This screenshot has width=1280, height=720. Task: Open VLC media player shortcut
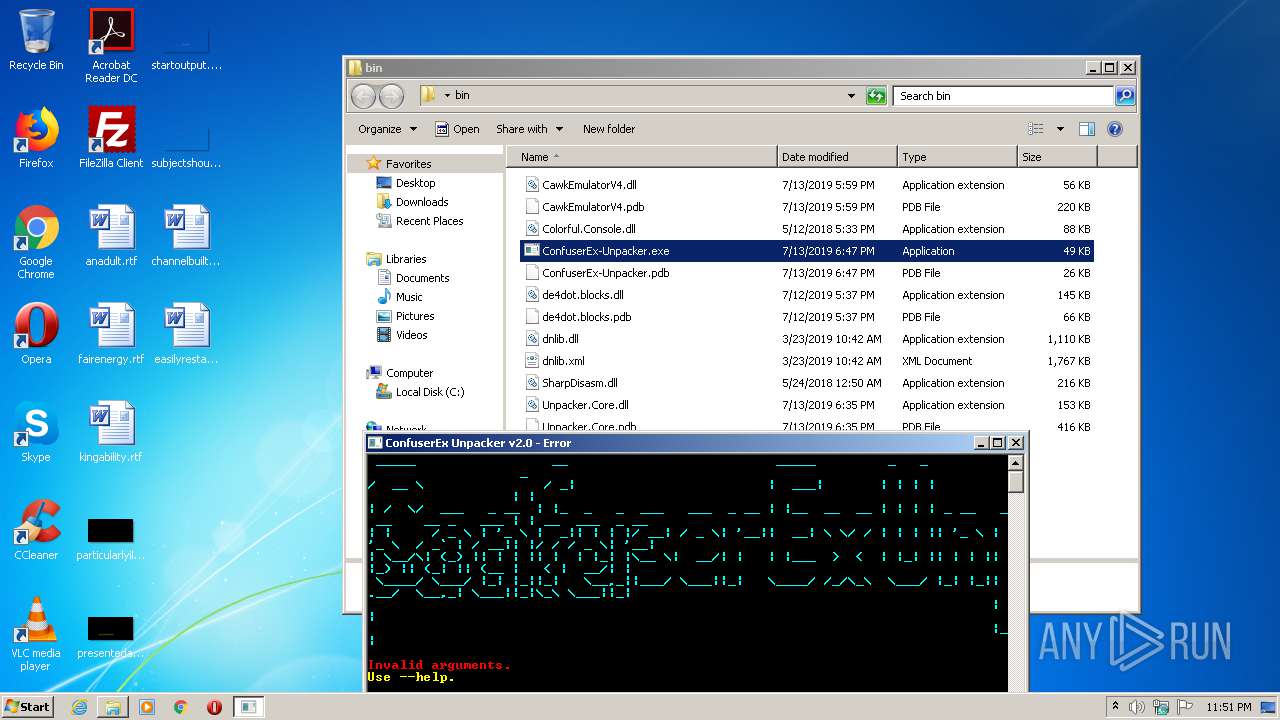click(36, 635)
